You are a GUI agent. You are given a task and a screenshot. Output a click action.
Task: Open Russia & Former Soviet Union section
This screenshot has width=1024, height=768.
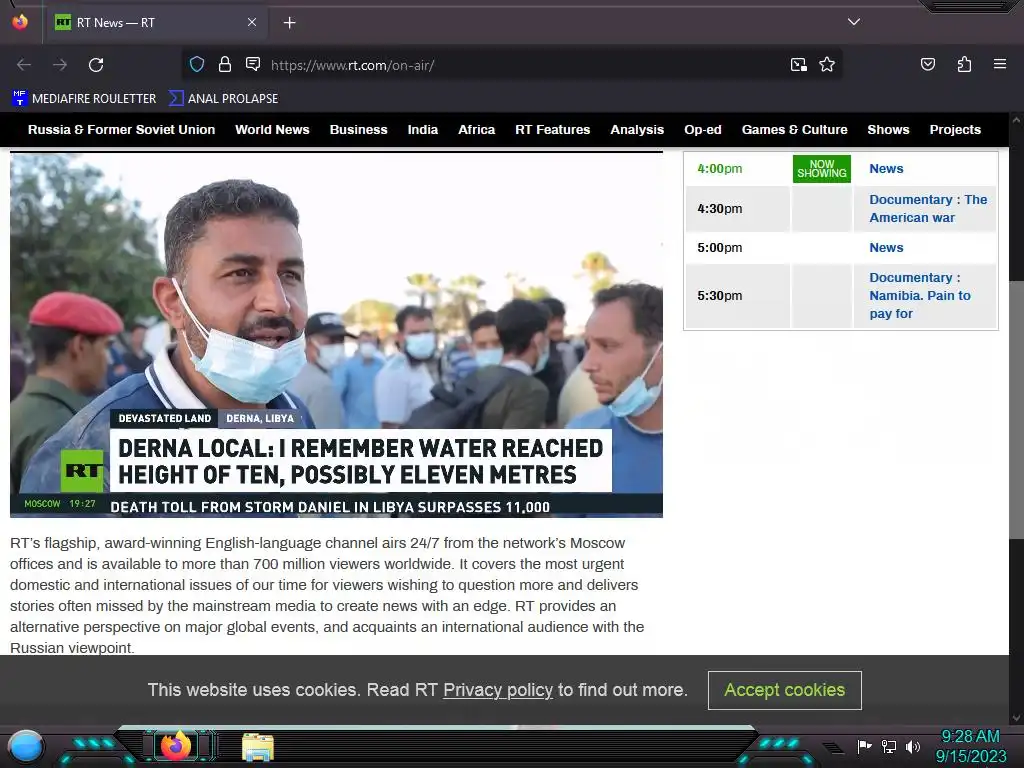tap(121, 129)
